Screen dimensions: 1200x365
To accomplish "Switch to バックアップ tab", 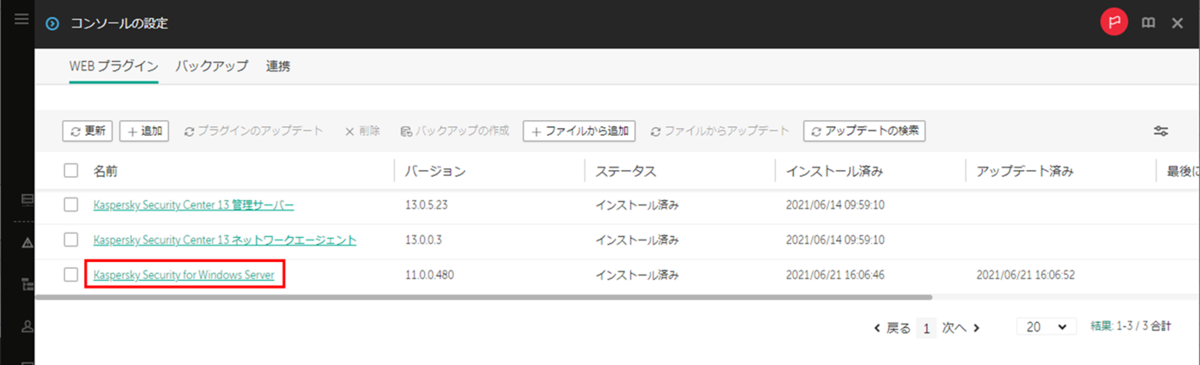I will point(212,67).
